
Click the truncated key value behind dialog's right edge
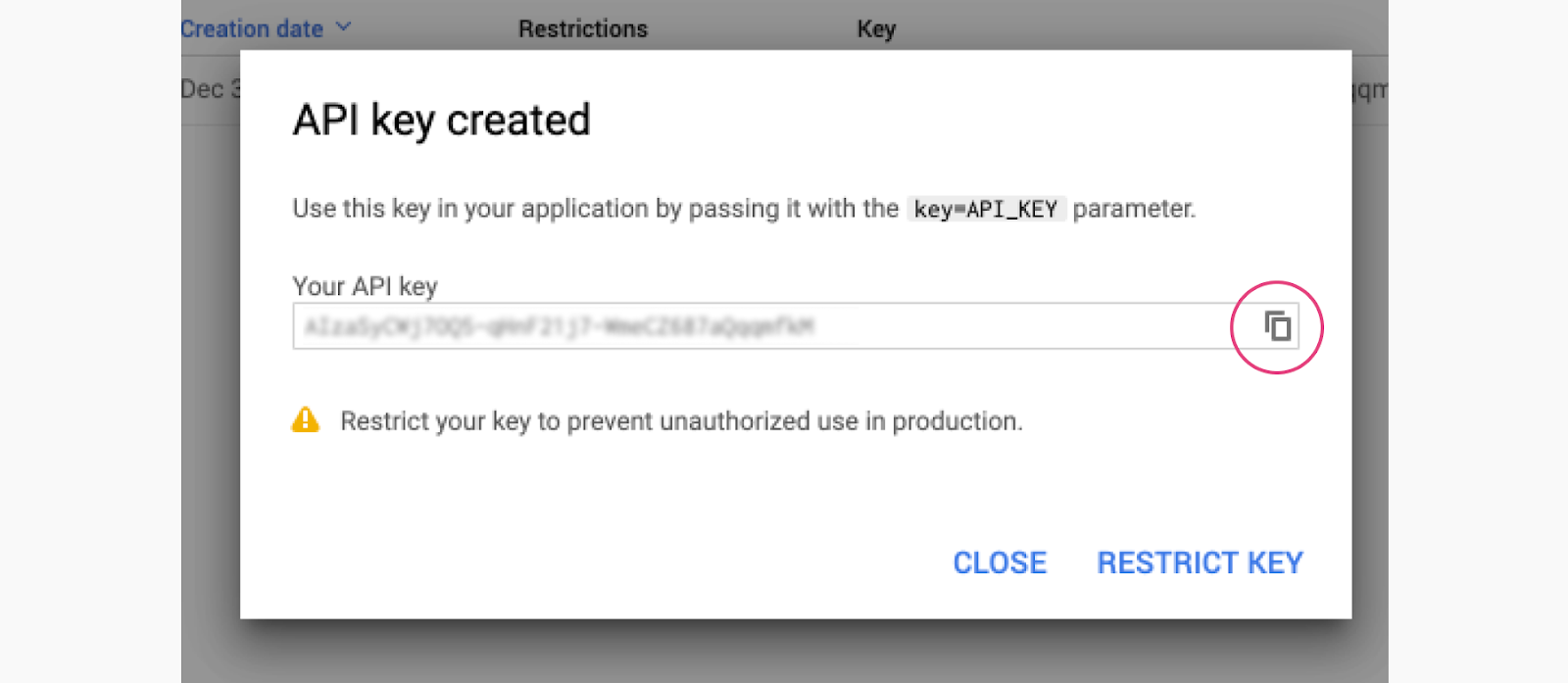pos(1370,90)
